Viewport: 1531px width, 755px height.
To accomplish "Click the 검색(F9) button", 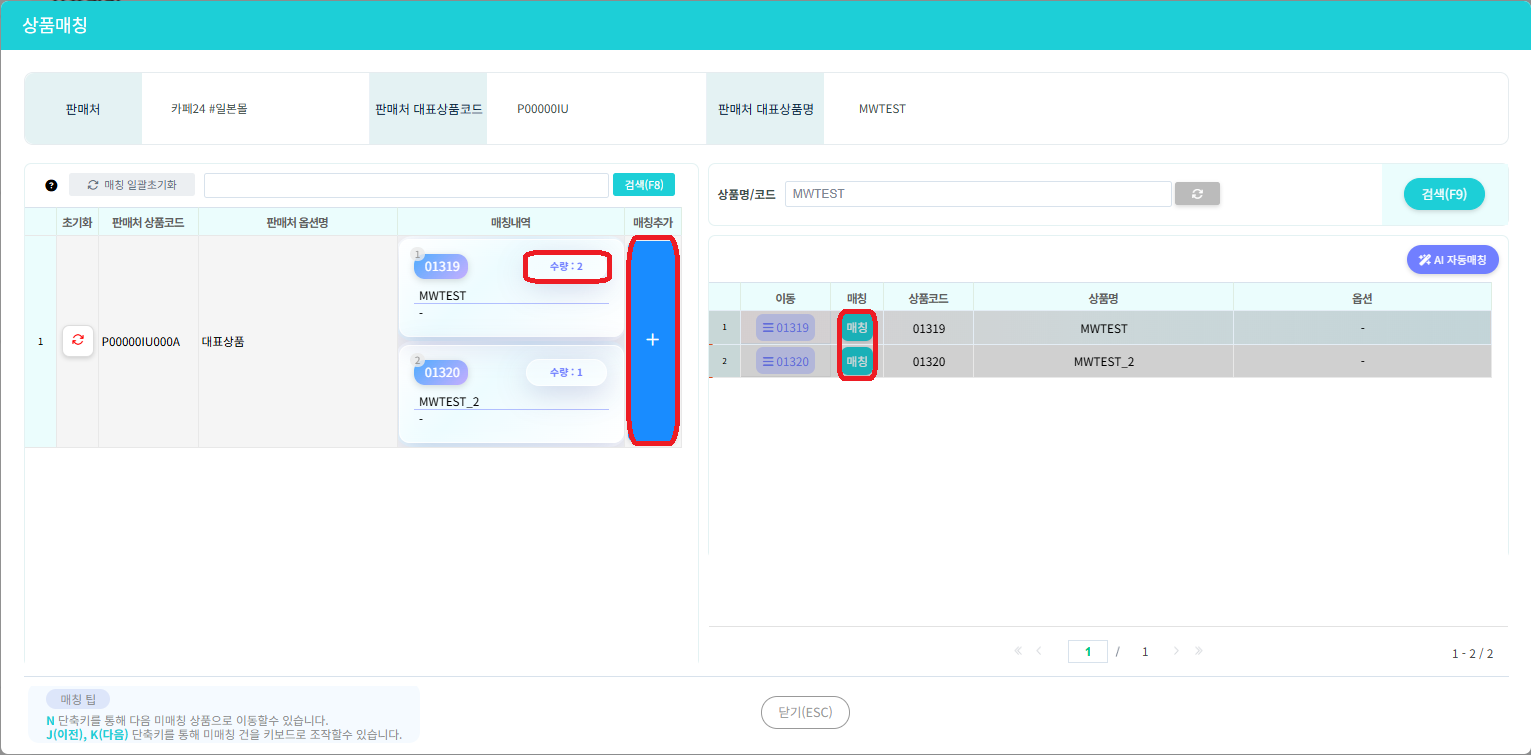I will [x=1444, y=194].
